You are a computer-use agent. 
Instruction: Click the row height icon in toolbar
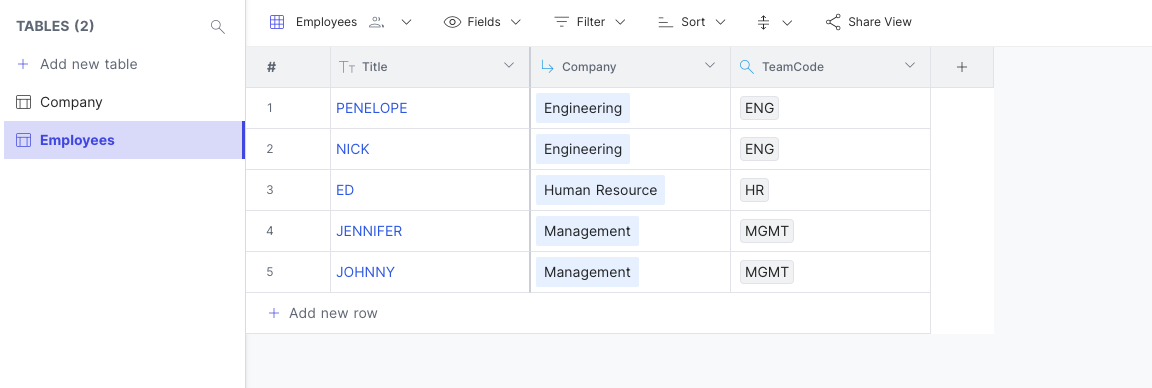(763, 22)
